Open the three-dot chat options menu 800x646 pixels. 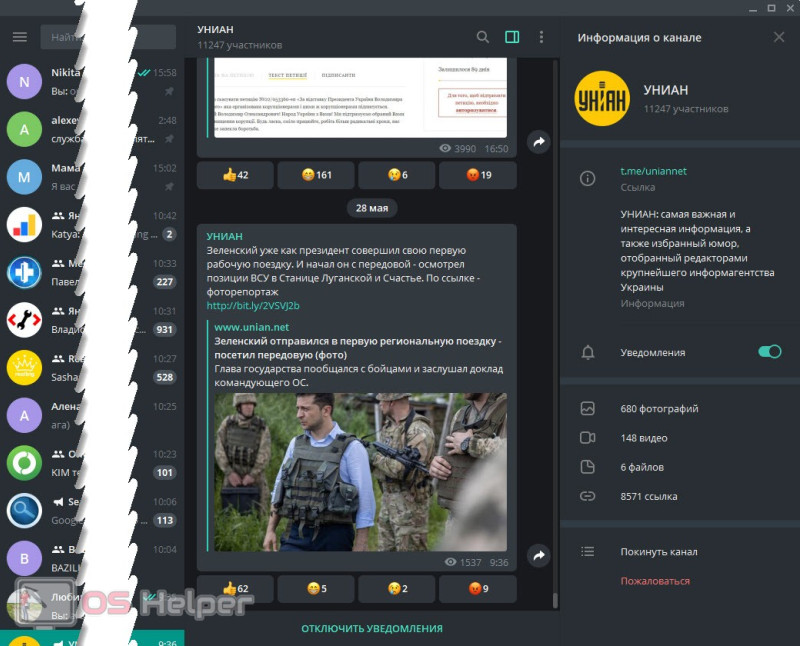[541, 37]
